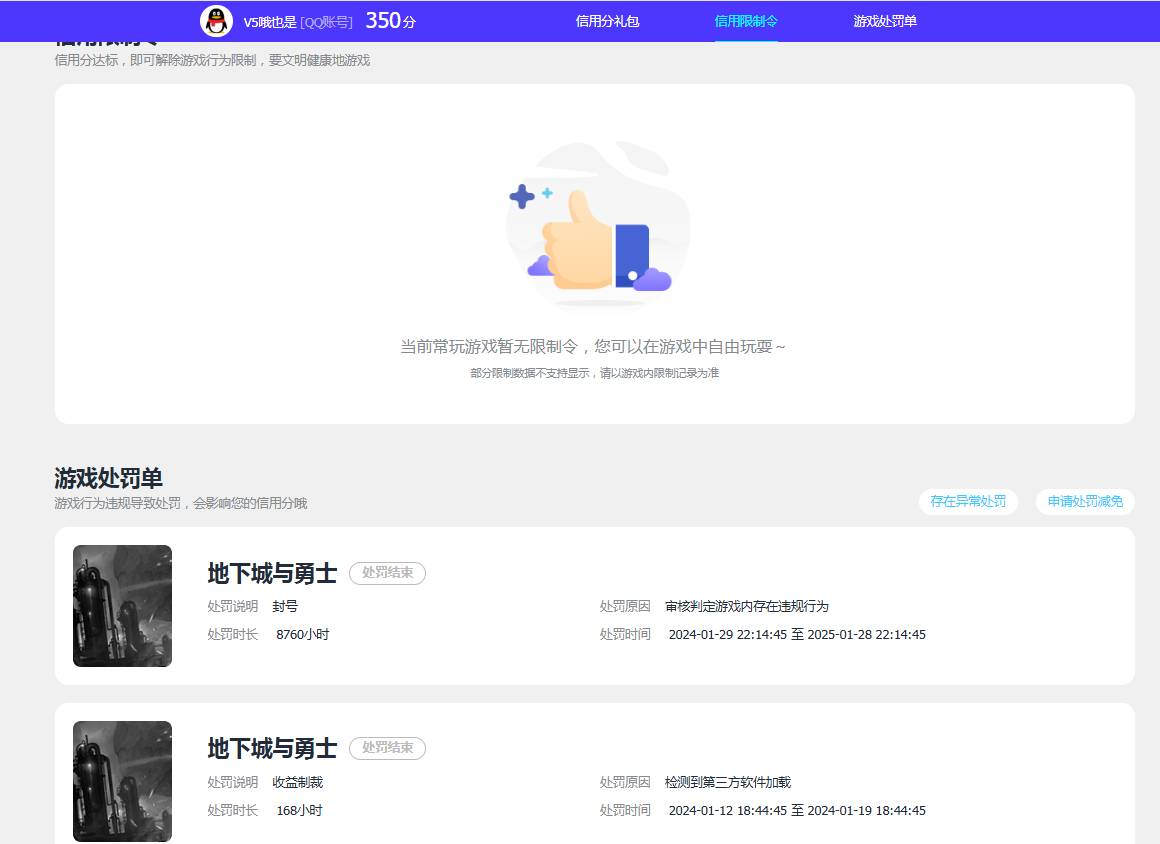Image resolution: width=1160 pixels, height=844 pixels.
Task: Click the 申请处罚减免 button
Action: click(1084, 502)
